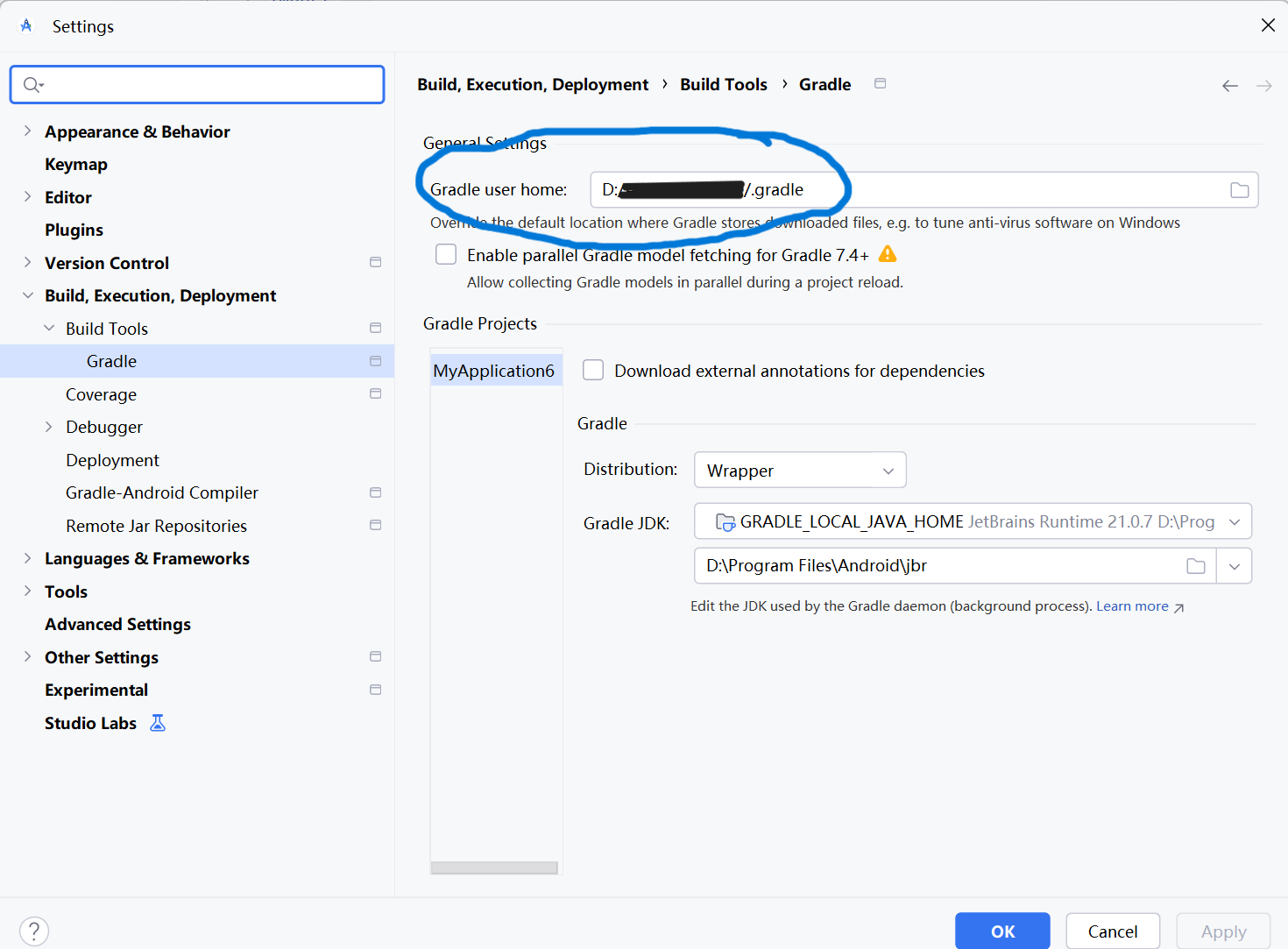
Task: Click the folder icon beside Gradle user home
Action: click(1239, 189)
